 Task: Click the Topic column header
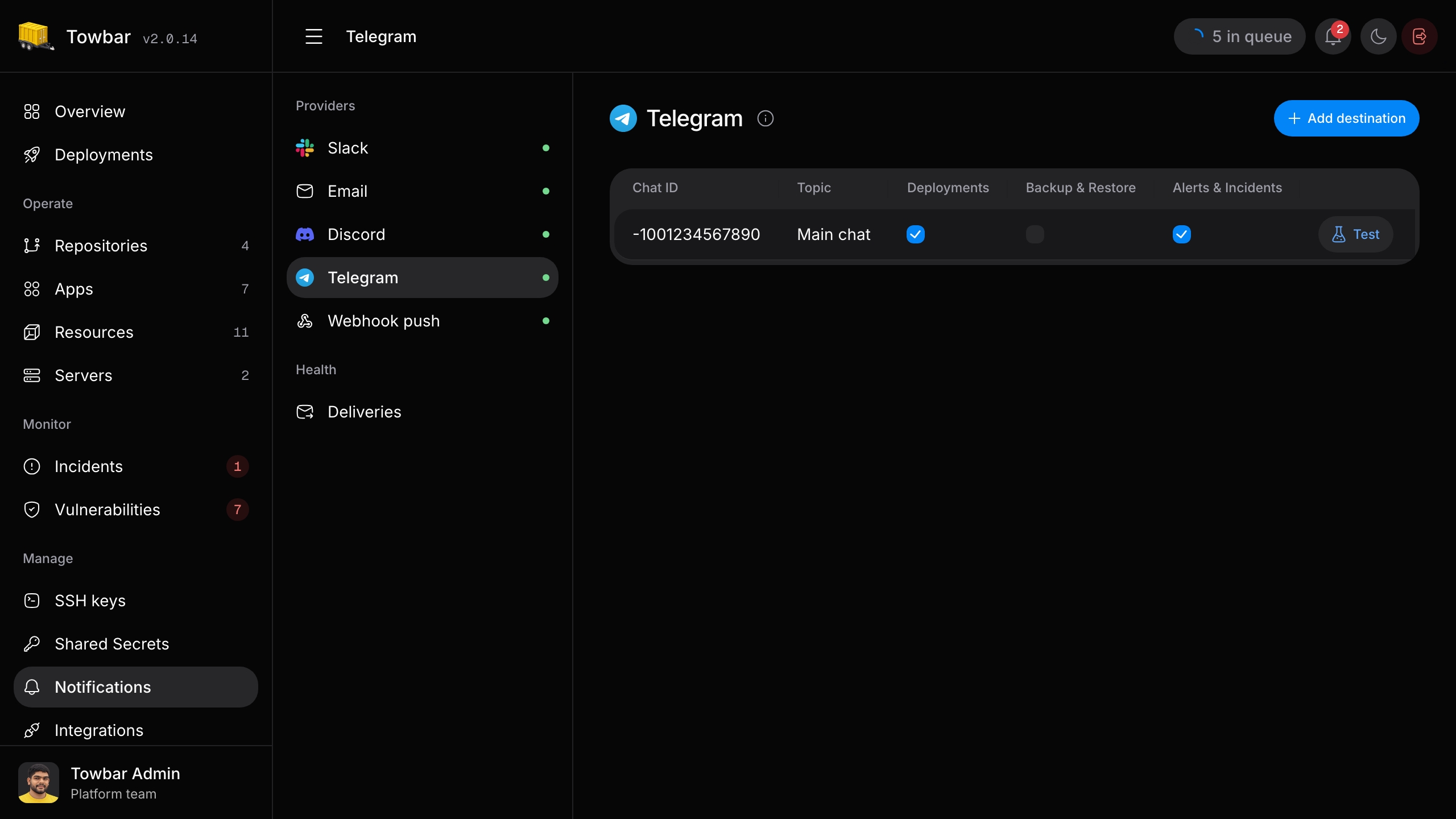[814, 188]
